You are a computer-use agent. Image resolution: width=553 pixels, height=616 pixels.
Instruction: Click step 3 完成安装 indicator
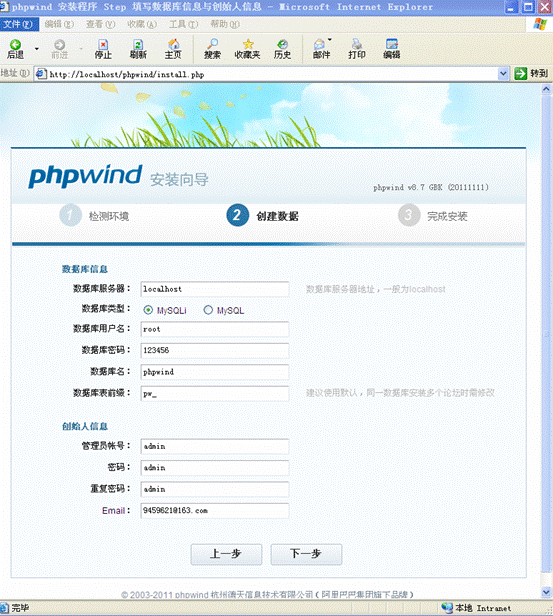click(x=433, y=215)
